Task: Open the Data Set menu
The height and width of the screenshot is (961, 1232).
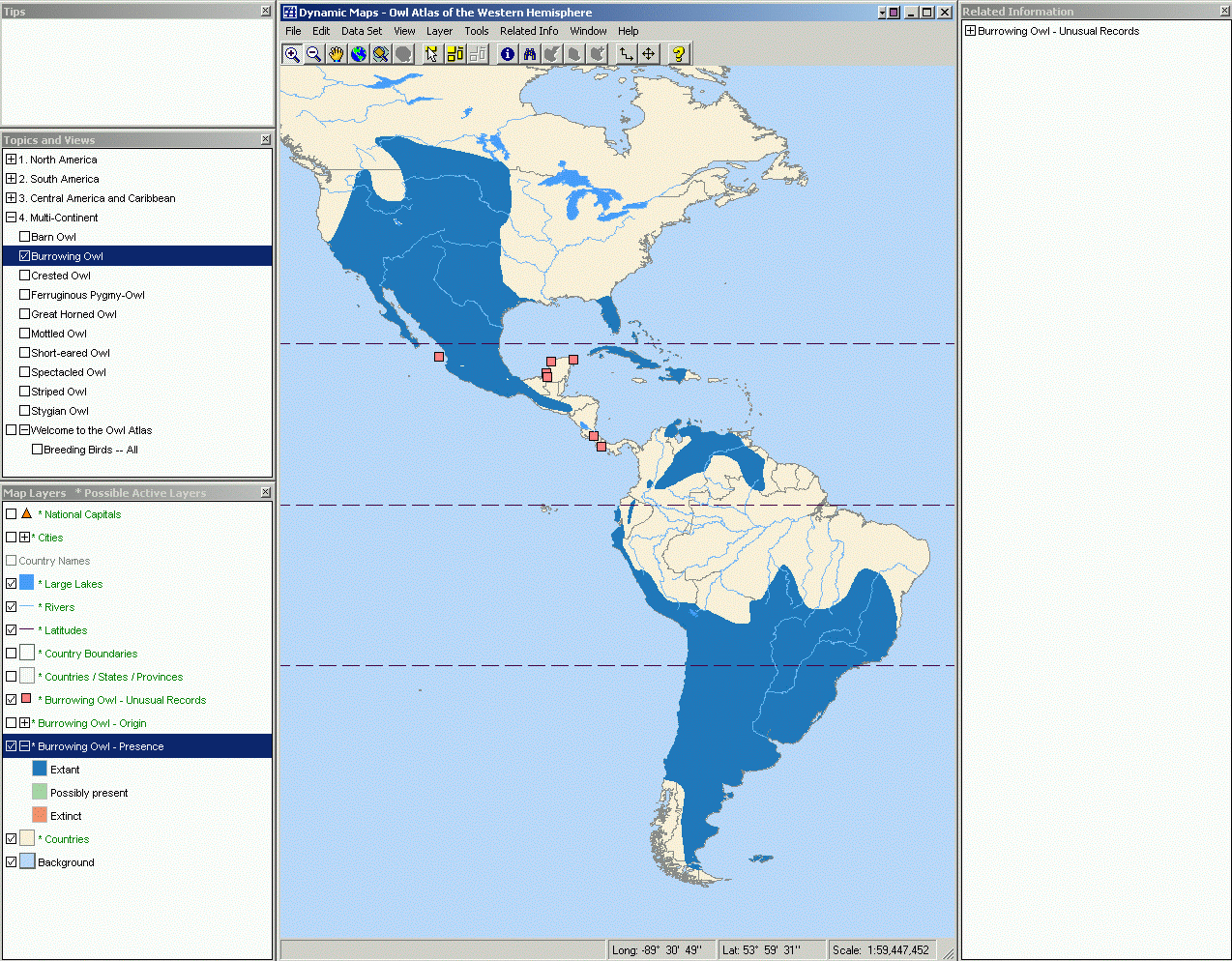Action: [x=361, y=31]
